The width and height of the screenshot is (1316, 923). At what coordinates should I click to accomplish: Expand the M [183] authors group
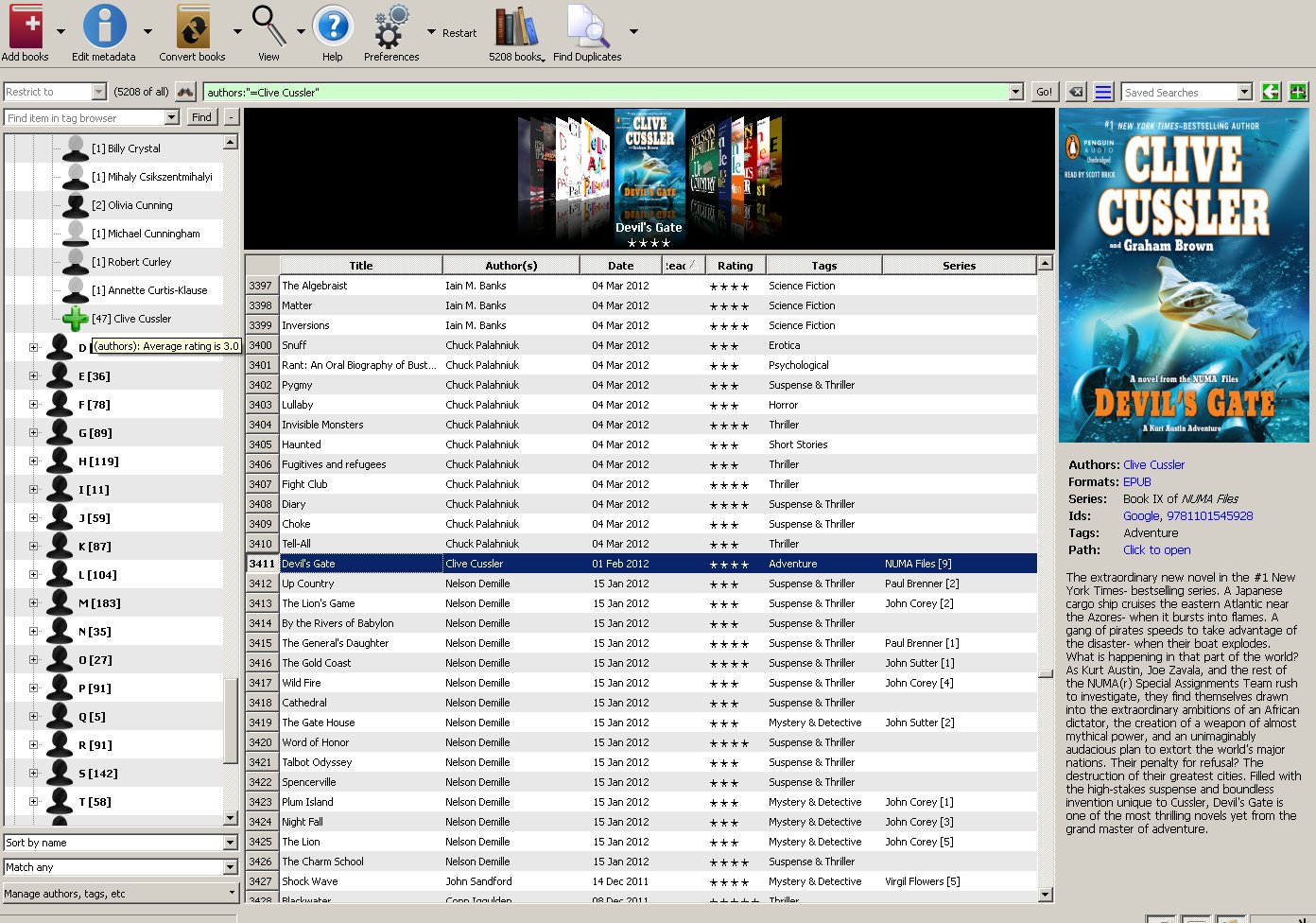click(34, 602)
